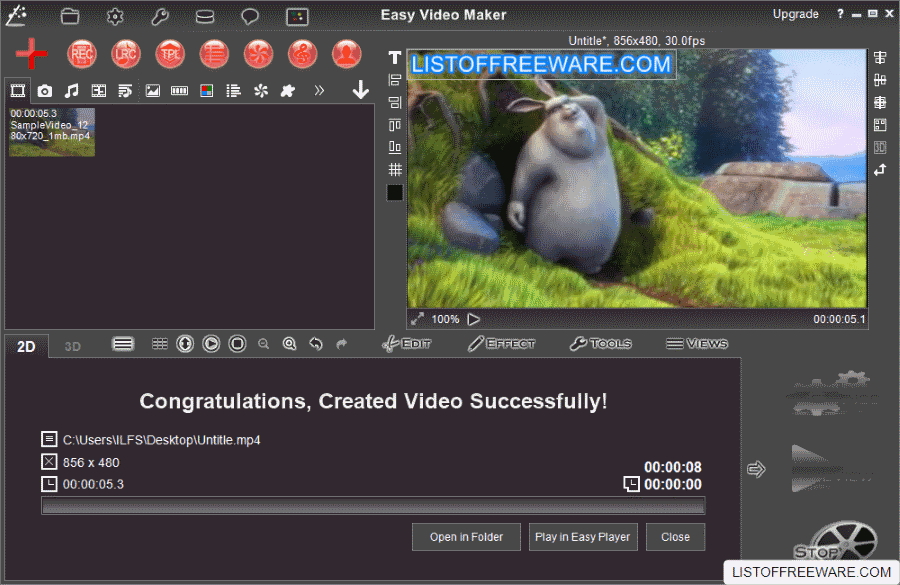900x585 pixels.
Task: Click the align bottom icon beside preview
Action: click(394, 147)
